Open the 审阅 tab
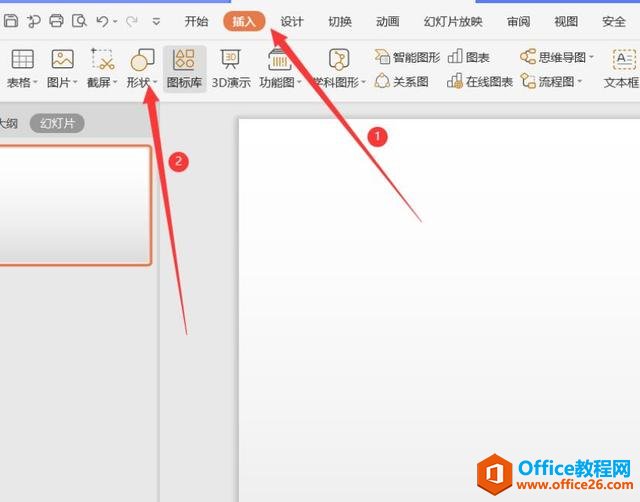 [x=518, y=21]
